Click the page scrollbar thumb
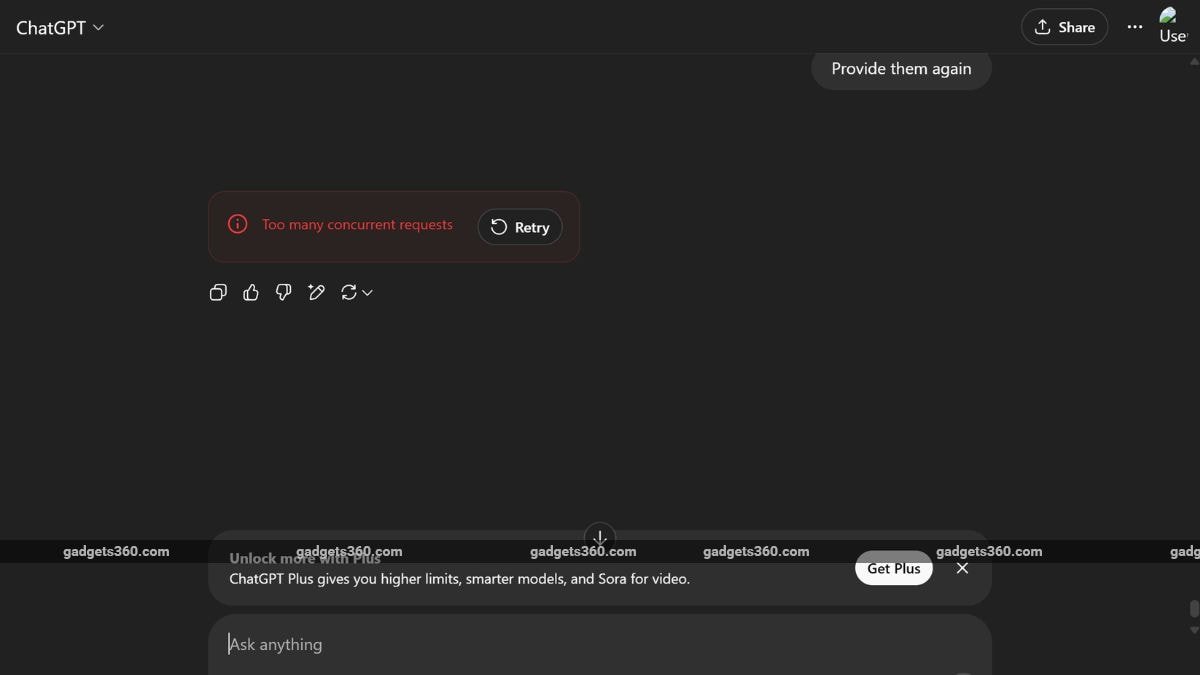Screen dimensions: 1200x675 [1194, 609]
